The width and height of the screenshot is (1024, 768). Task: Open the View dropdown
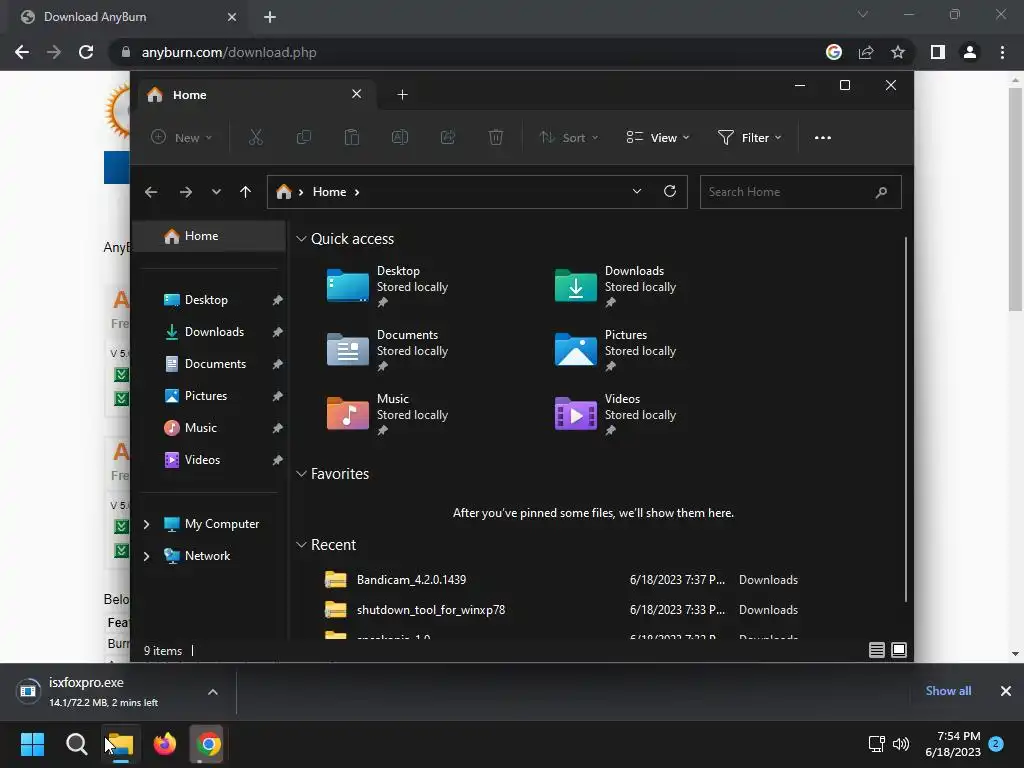coord(658,138)
